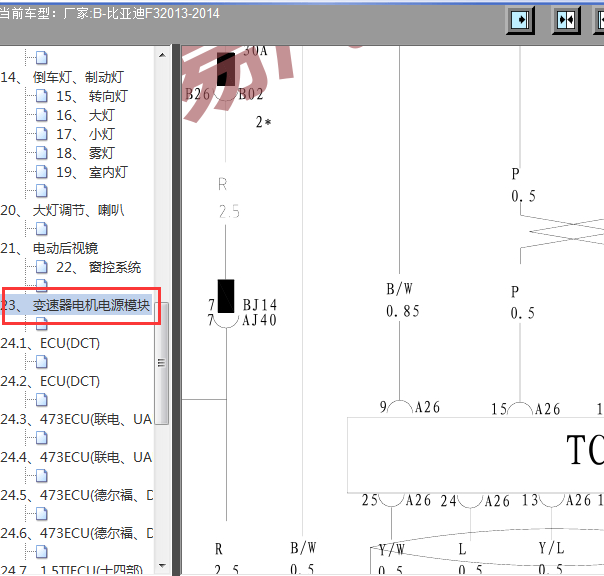Click the page icon next to 16、大灯
604x576 pixels.
pos(42,115)
